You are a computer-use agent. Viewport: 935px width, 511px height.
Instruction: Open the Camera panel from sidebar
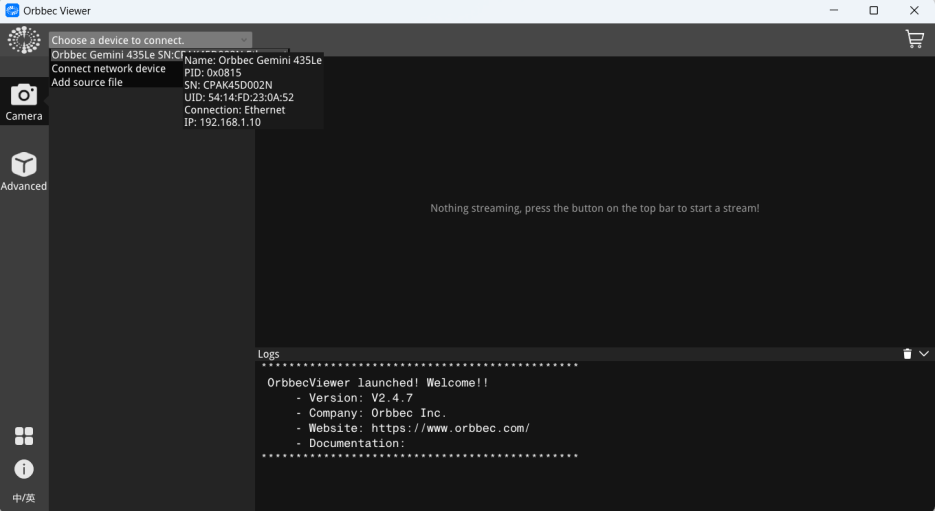(x=24, y=101)
